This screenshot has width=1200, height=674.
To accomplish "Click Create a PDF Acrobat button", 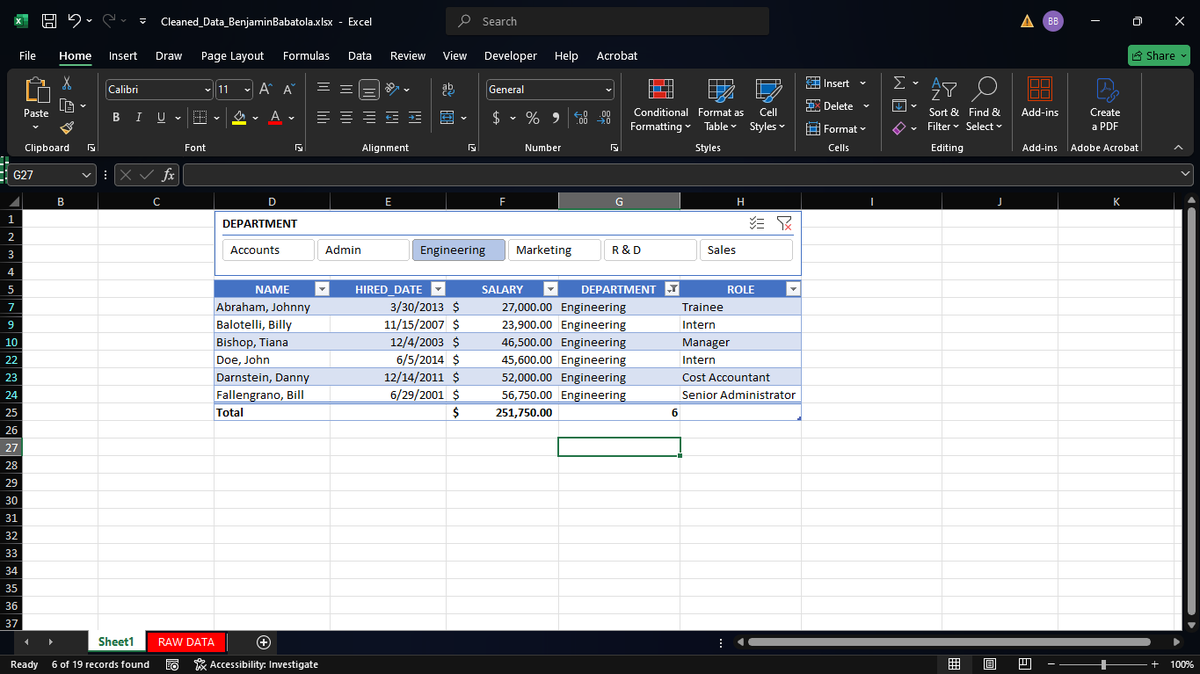I will point(1105,103).
